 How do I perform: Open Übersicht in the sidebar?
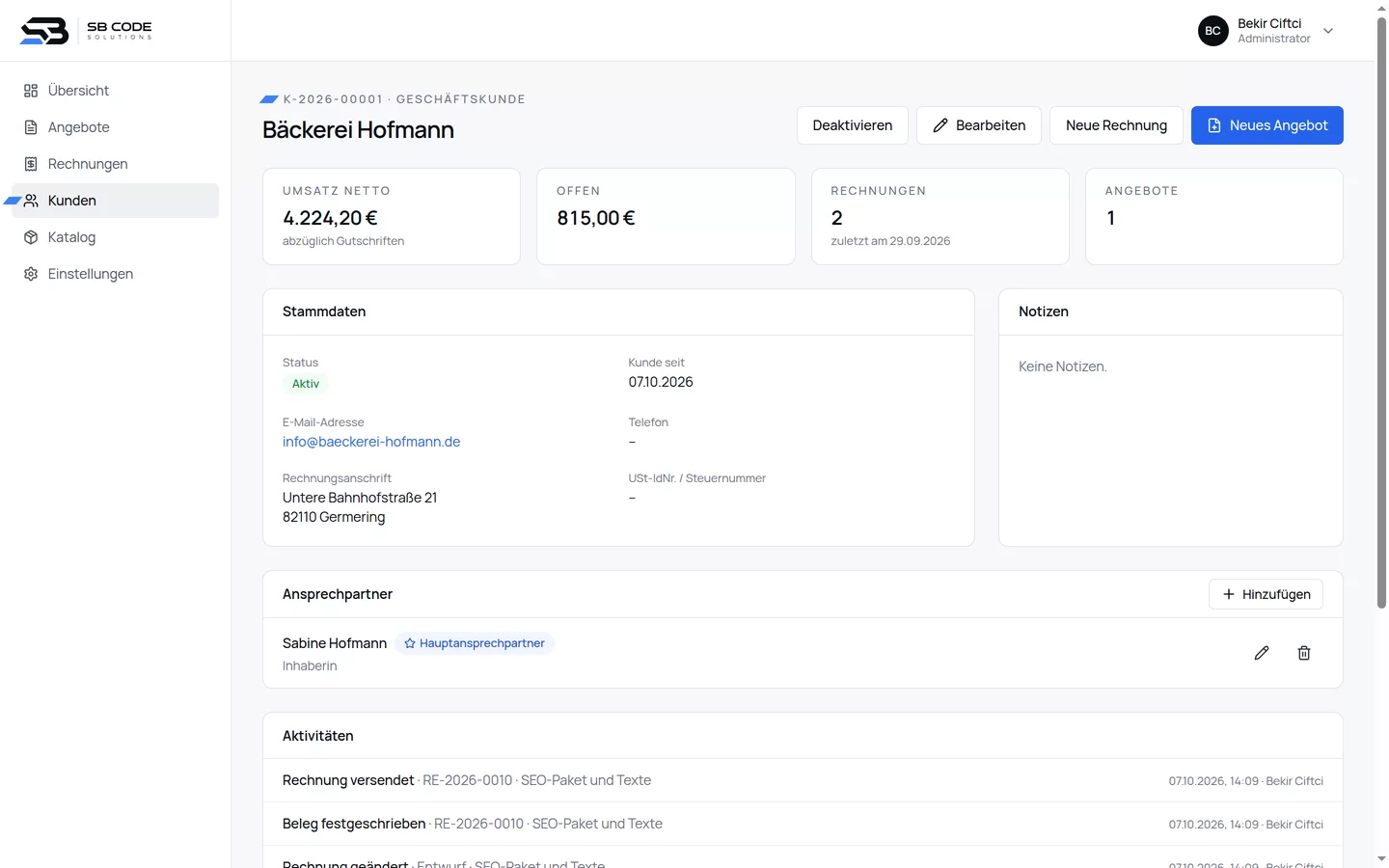pos(116,91)
